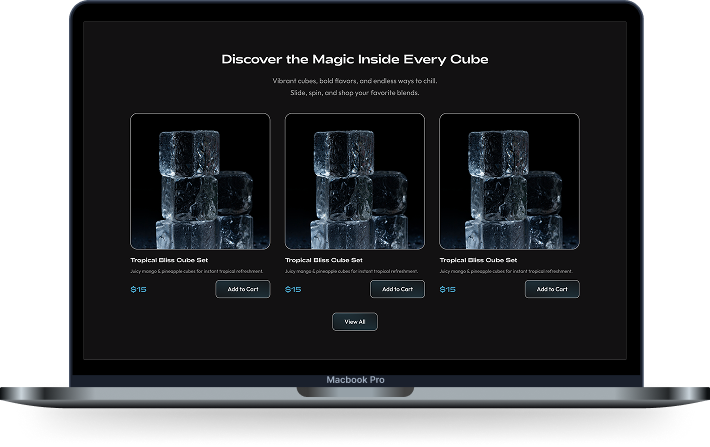Click the Discover the Magic Inside Every Cube heading

(x=355, y=60)
